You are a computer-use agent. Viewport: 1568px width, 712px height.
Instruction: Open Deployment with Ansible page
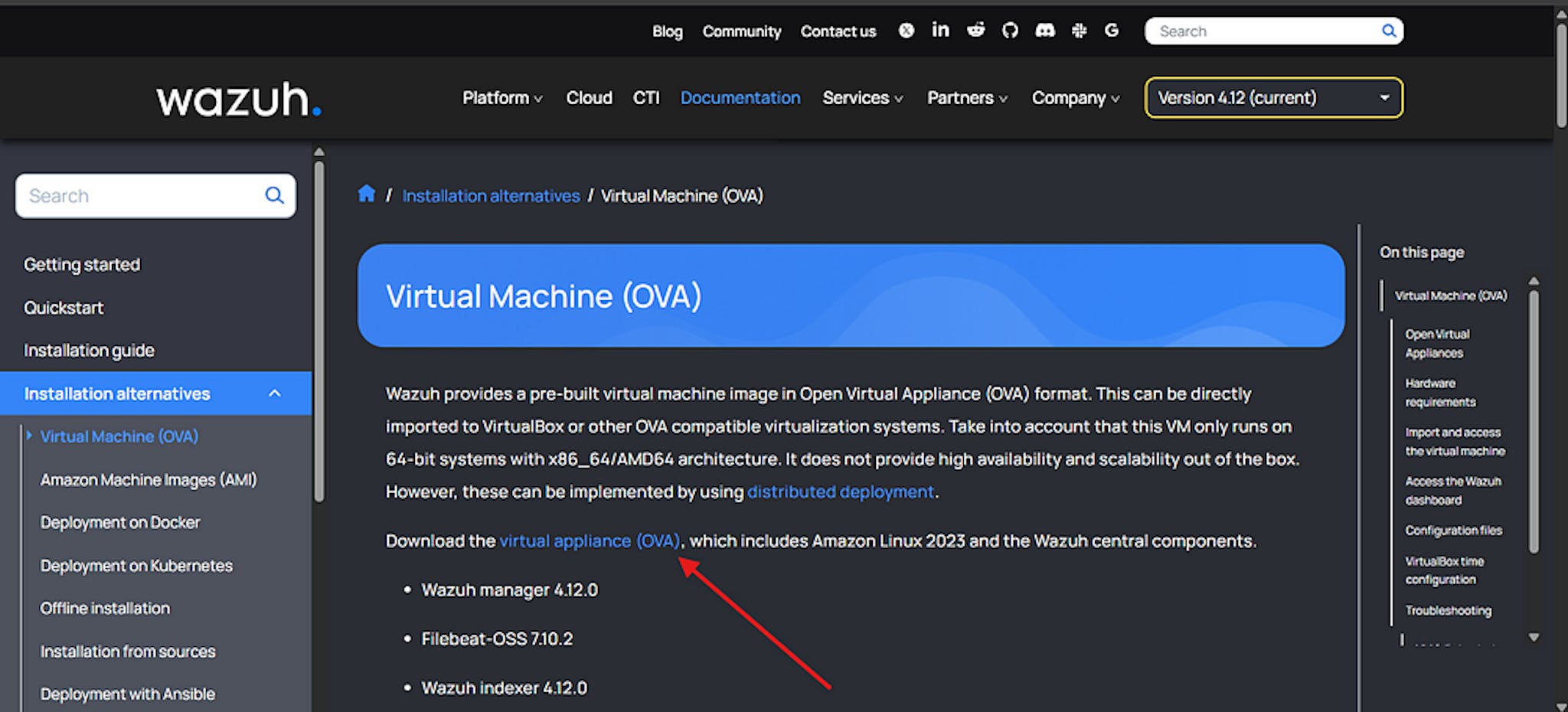click(128, 694)
